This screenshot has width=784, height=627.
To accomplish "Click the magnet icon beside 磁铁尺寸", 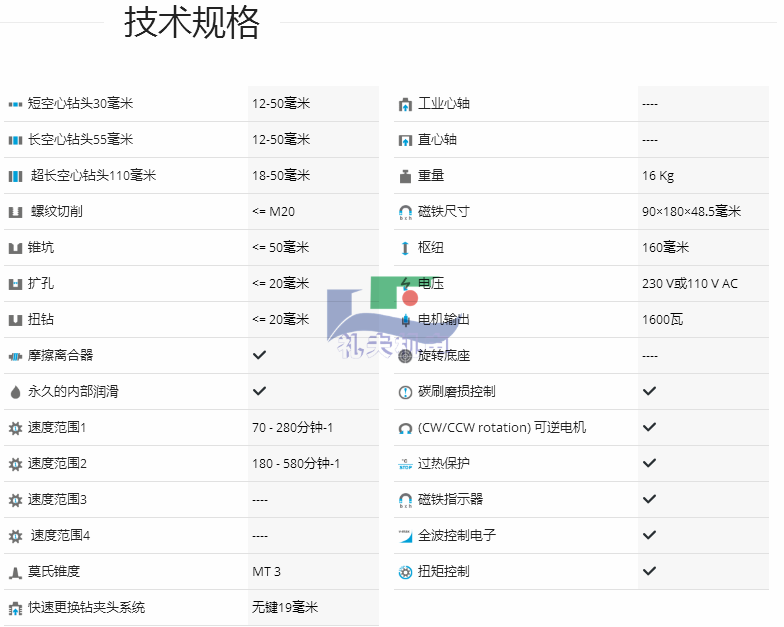I will (x=405, y=212).
